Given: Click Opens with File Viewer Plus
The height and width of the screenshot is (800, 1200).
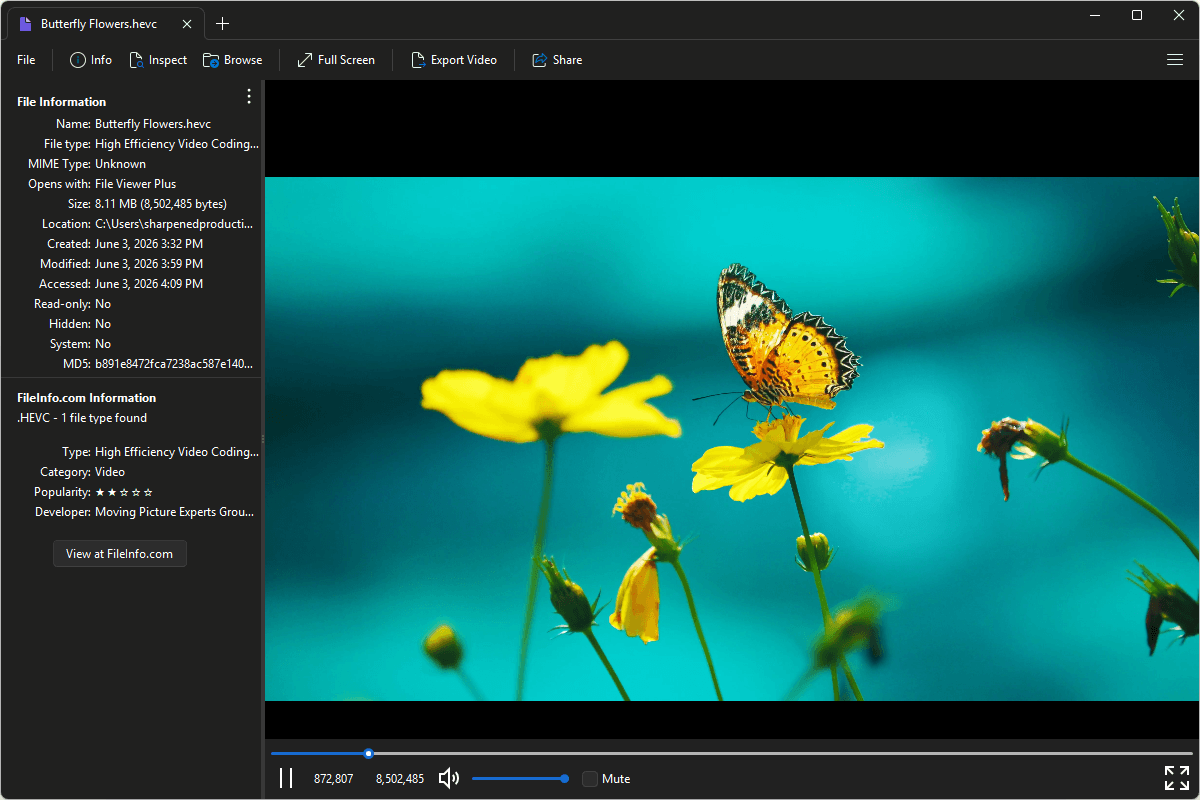Looking at the screenshot, I should coord(135,184).
